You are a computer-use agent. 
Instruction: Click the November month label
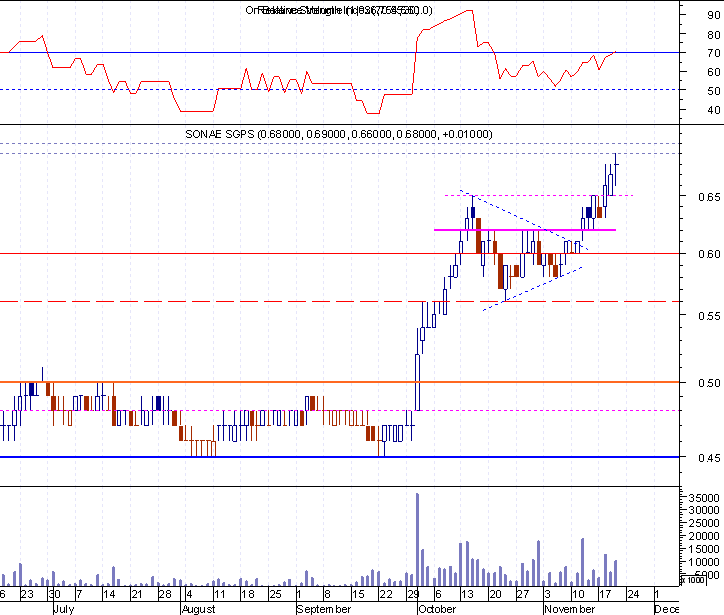(x=570, y=609)
